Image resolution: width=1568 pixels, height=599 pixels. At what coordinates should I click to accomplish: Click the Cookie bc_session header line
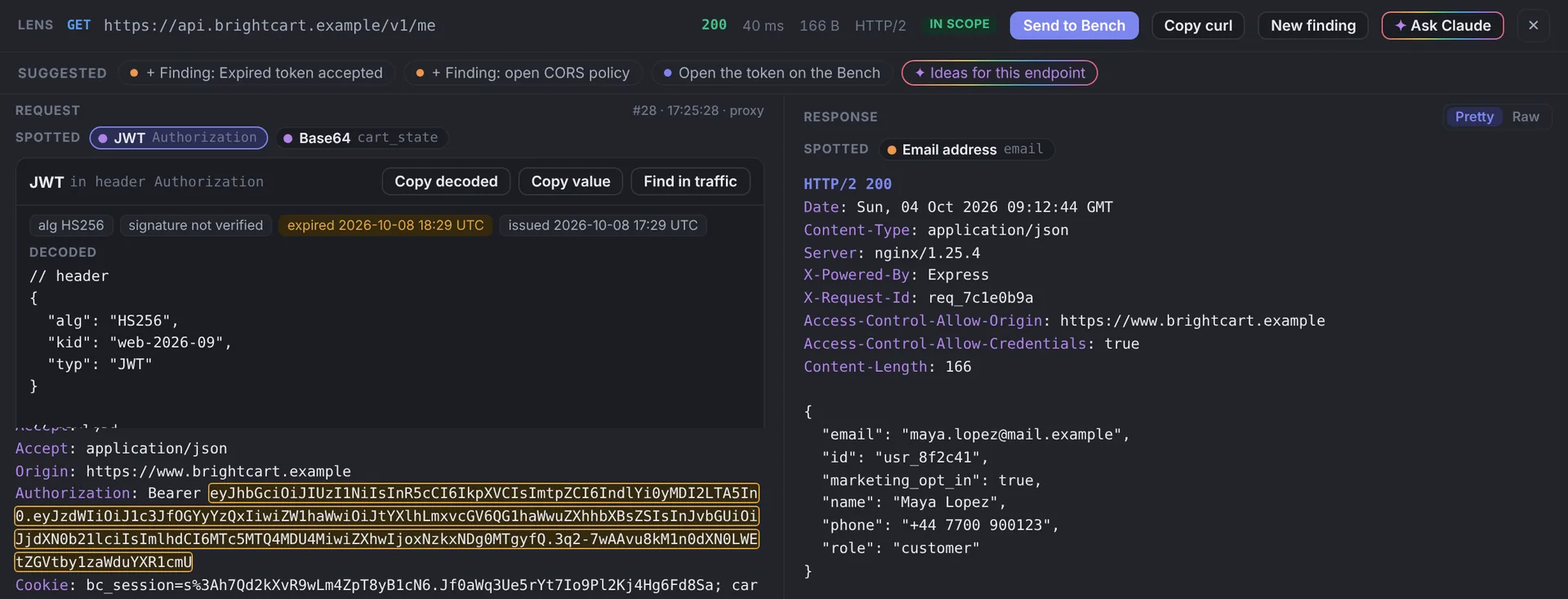pos(386,585)
